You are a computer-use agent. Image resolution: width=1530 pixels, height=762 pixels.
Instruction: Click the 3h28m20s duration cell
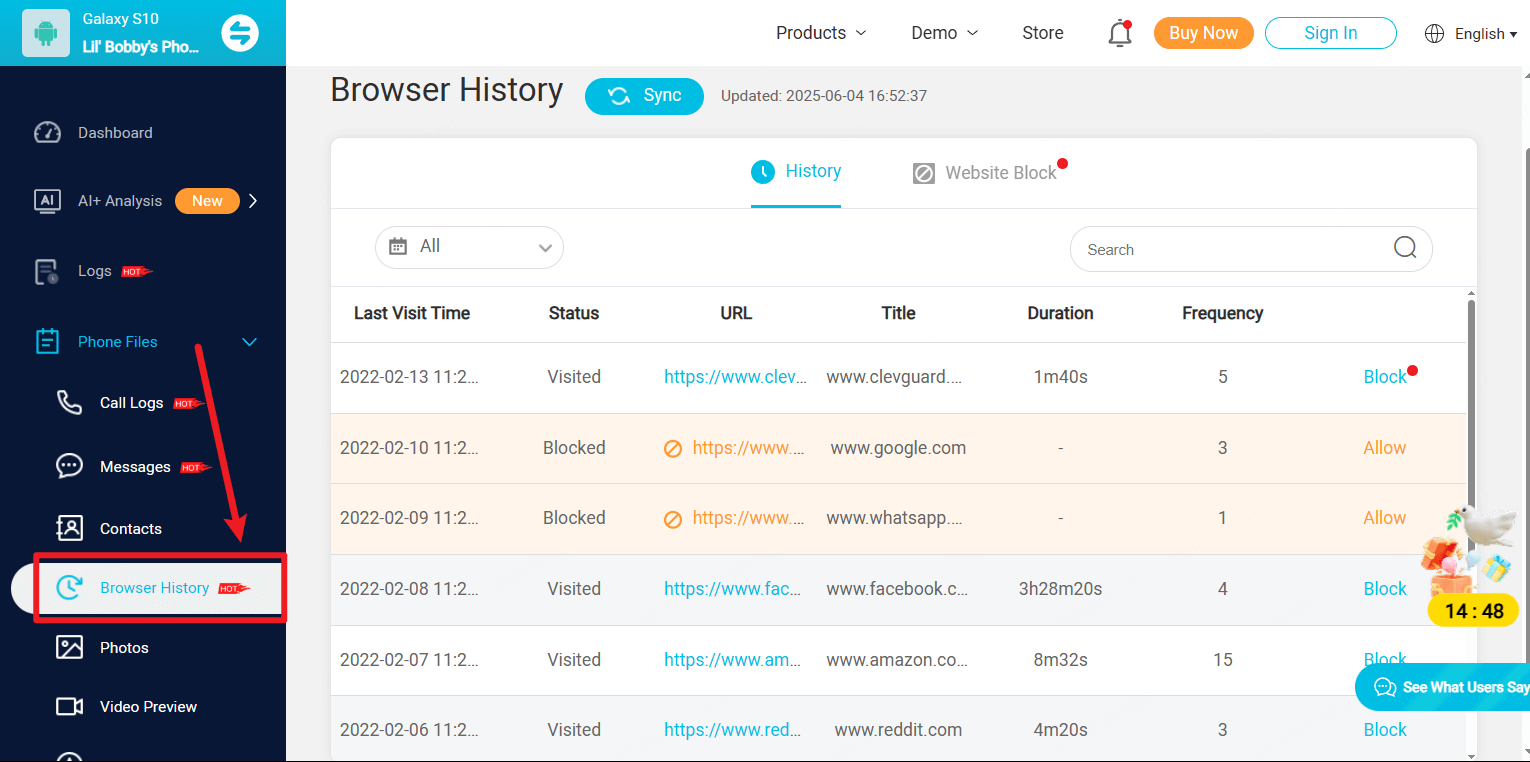coord(1060,589)
